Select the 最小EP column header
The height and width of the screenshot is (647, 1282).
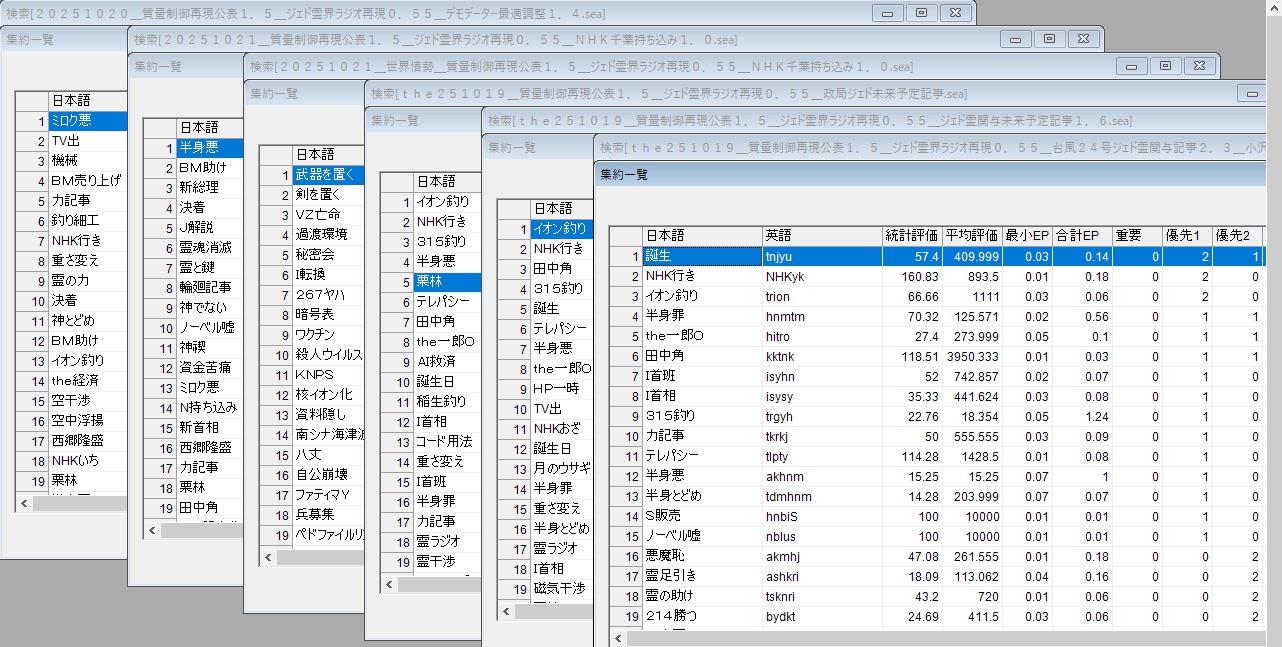click(1026, 235)
